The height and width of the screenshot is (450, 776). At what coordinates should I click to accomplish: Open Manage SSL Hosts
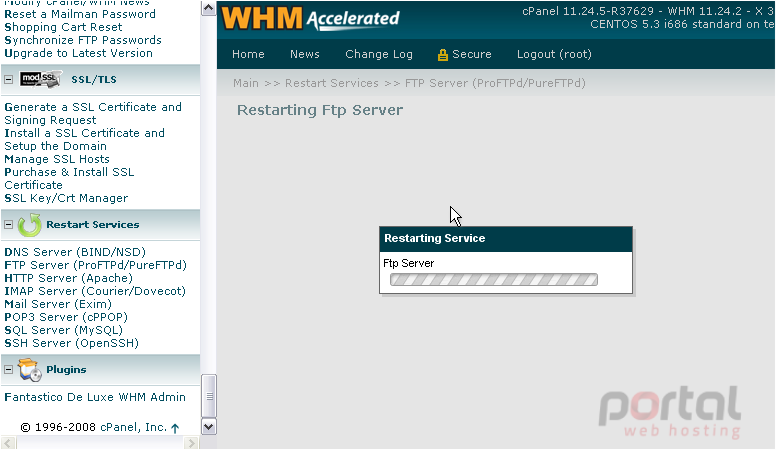tap(56, 159)
